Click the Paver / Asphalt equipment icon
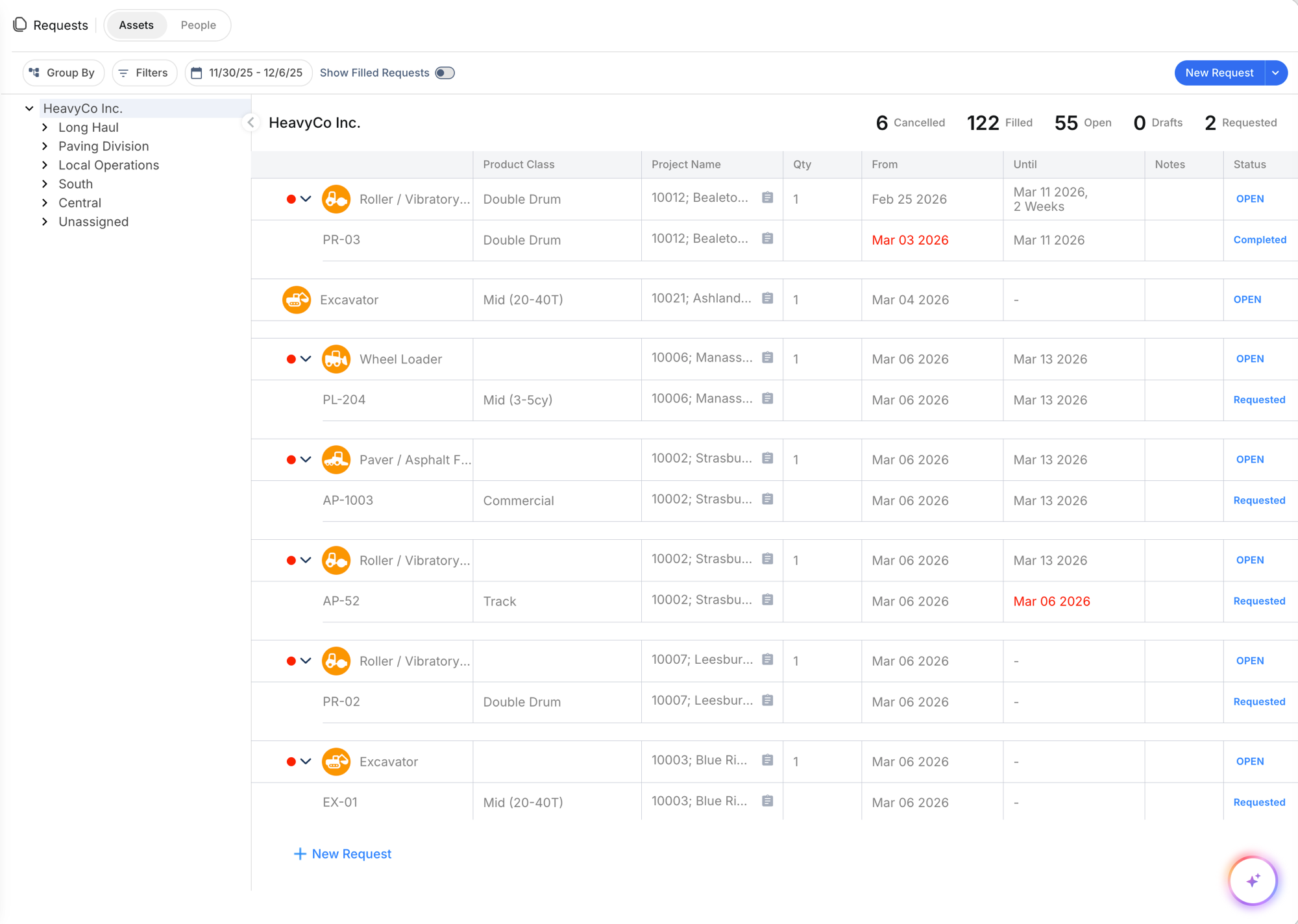 pyautogui.click(x=336, y=459)
